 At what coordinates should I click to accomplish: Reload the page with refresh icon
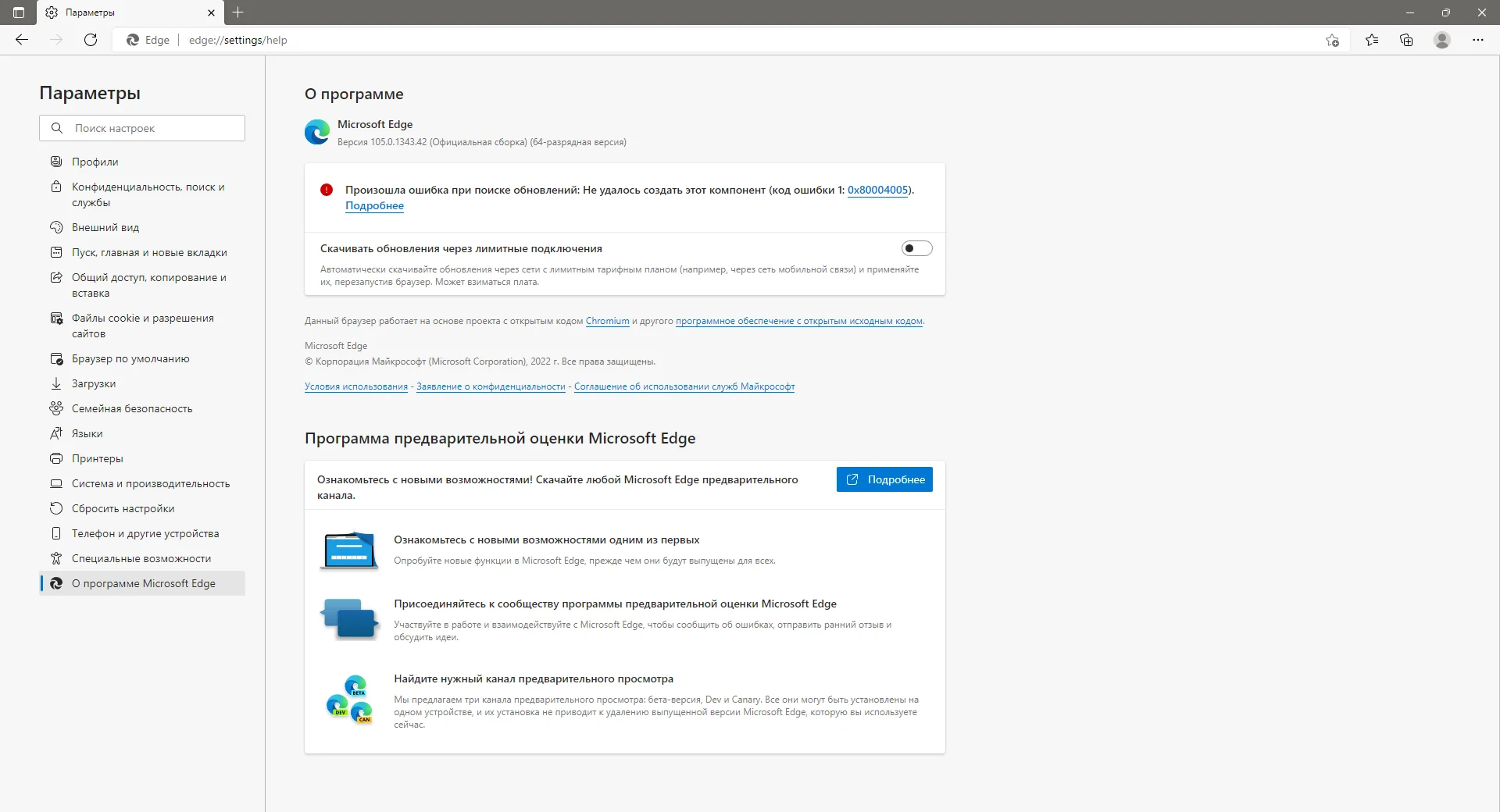click(x=91, y=40)
